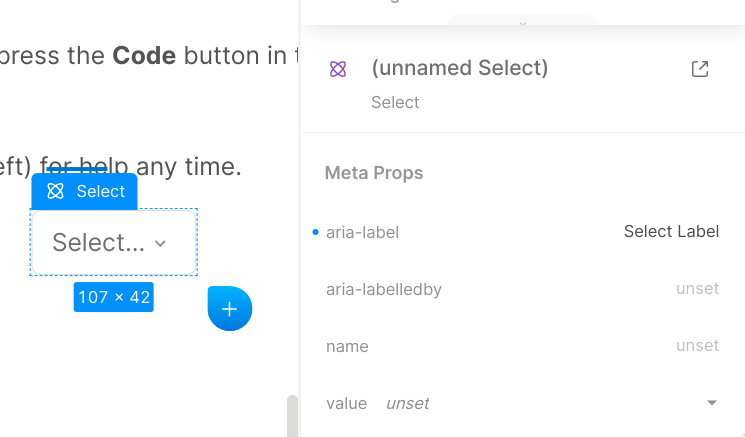The image size is (745, 437).
Task: Select the blue Select element tag on canvas
Action: click(85, 191)
